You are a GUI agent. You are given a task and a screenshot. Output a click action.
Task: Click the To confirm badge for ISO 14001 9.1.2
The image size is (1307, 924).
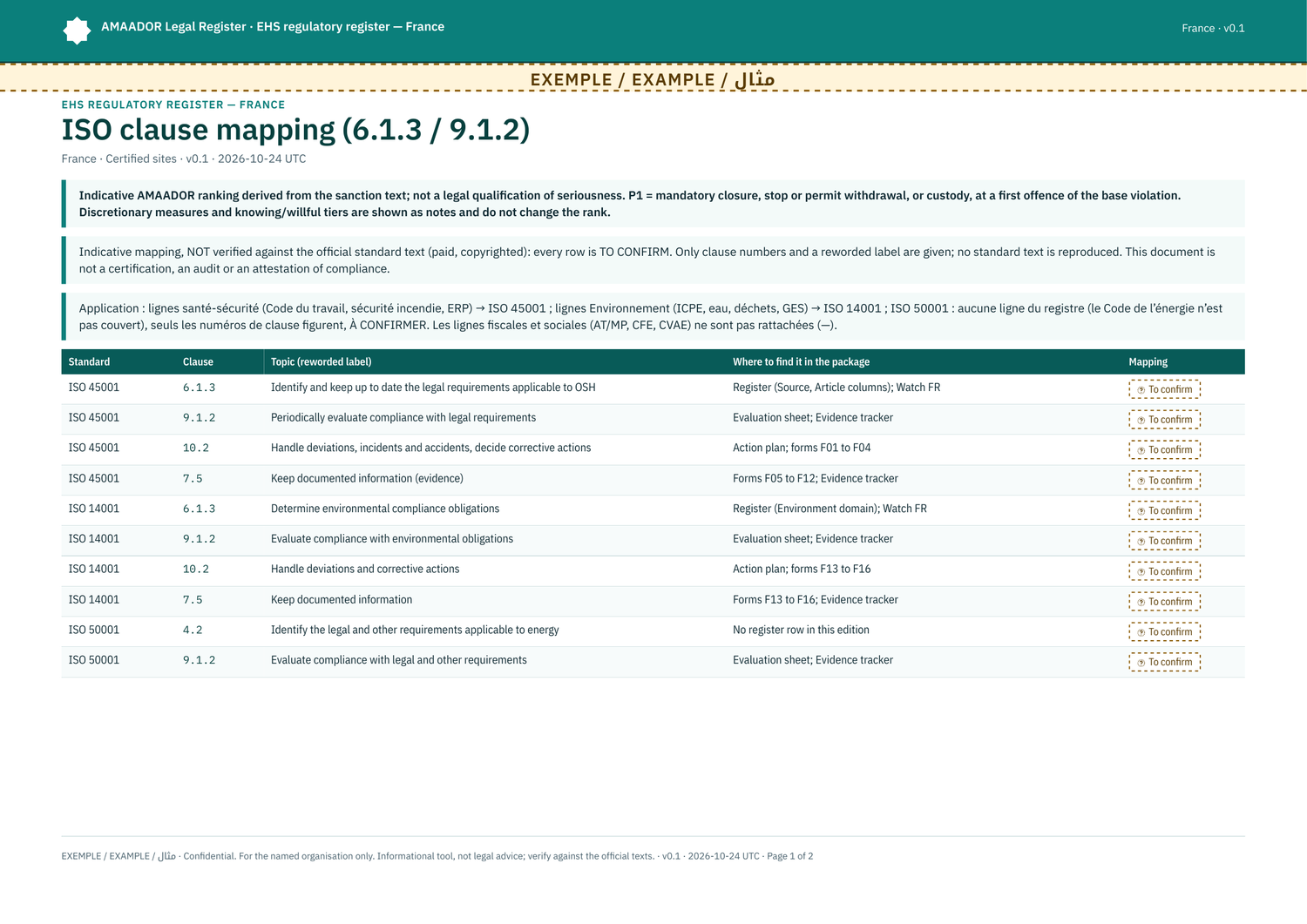tap(1164, 541)
